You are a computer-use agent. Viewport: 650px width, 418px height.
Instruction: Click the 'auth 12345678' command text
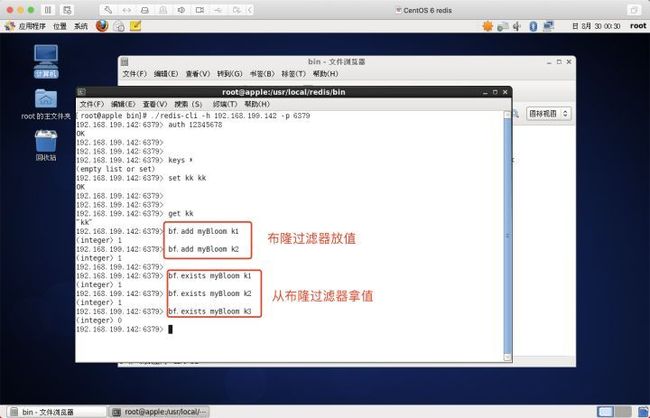195,125
